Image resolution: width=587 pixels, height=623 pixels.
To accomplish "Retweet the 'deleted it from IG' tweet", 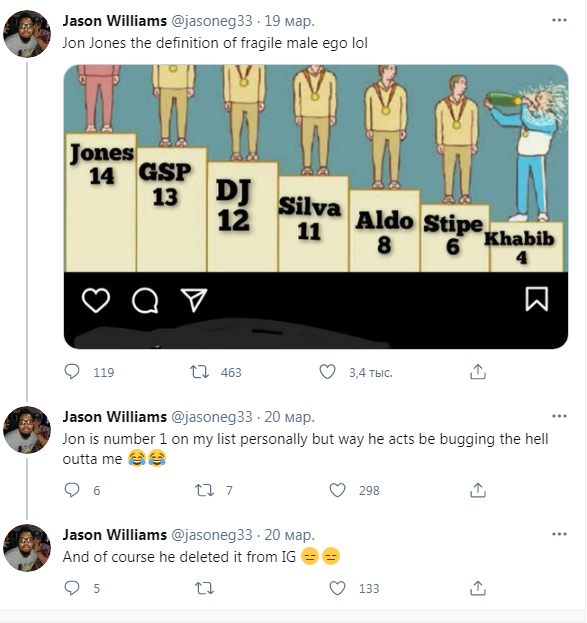I will (204, 588).
